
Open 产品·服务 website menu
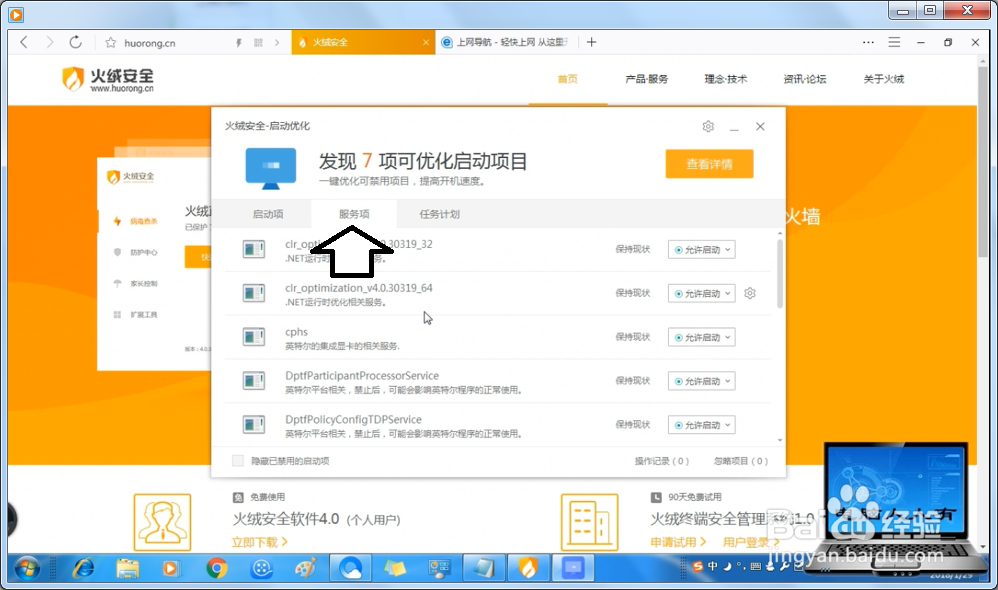pyautogui.click(x=647, y=79)
